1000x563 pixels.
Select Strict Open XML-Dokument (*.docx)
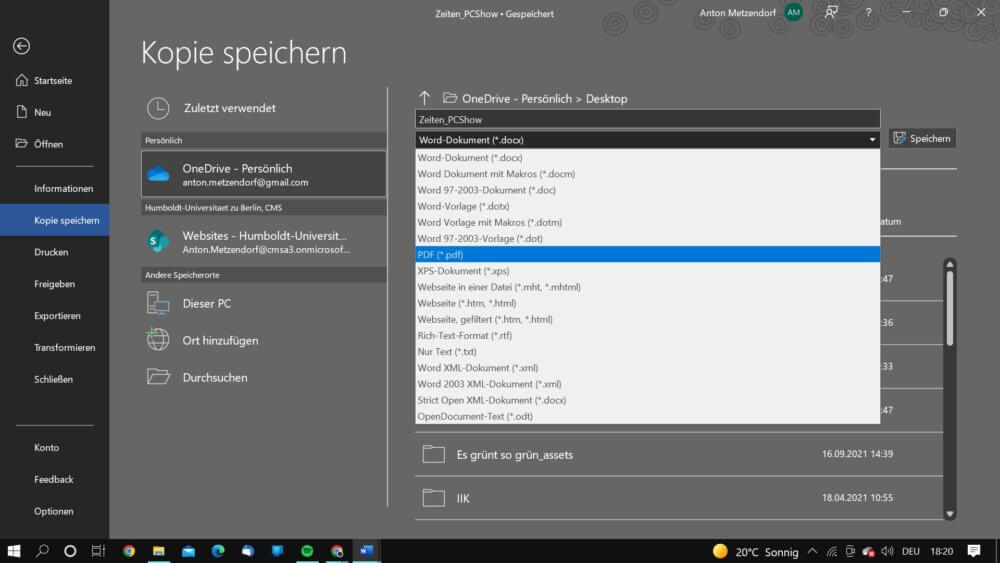click(x=647, y=400)
